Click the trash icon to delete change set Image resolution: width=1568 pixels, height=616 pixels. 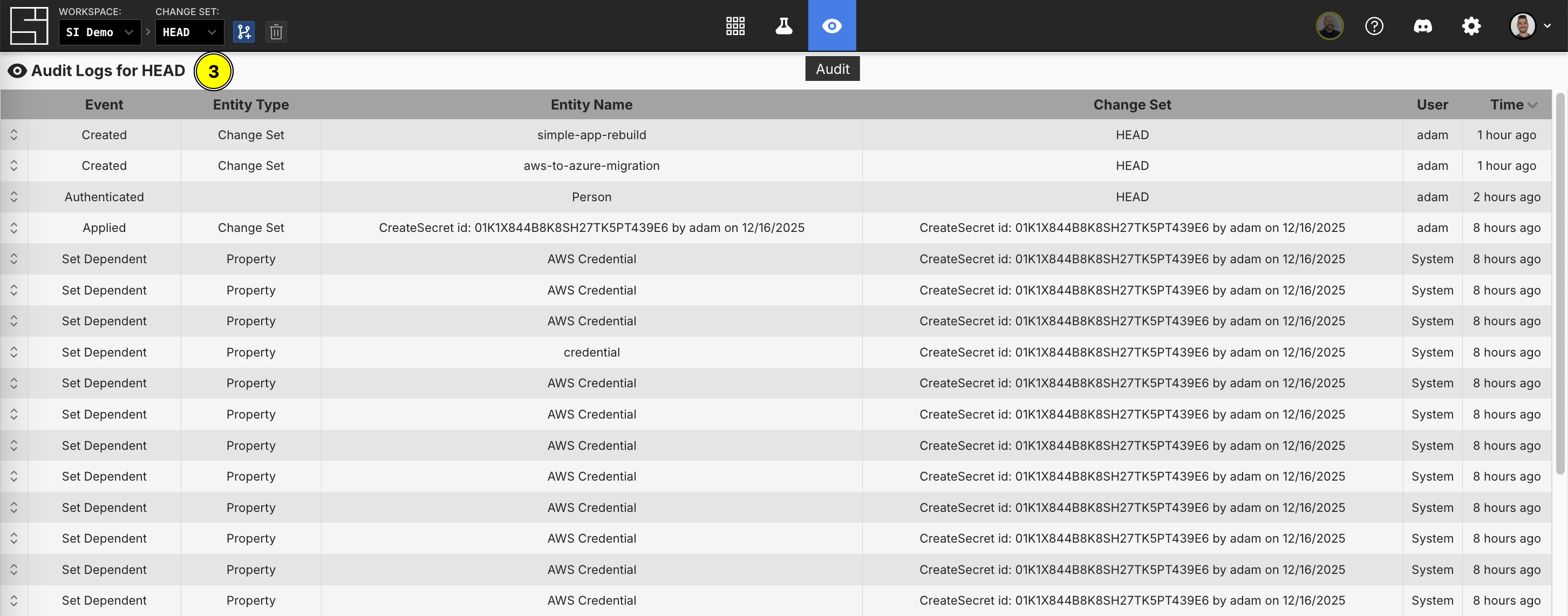click(x=276, y=32)
